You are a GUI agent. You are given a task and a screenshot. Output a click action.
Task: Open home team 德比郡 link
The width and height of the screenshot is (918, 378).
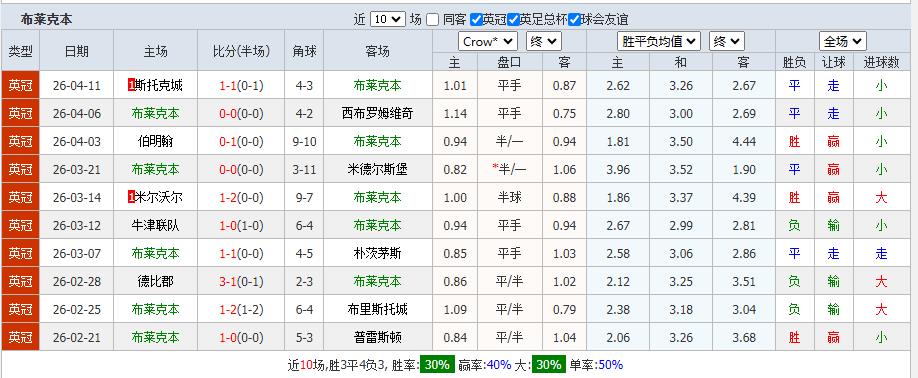pyautogui.click(x=155, y=281)
